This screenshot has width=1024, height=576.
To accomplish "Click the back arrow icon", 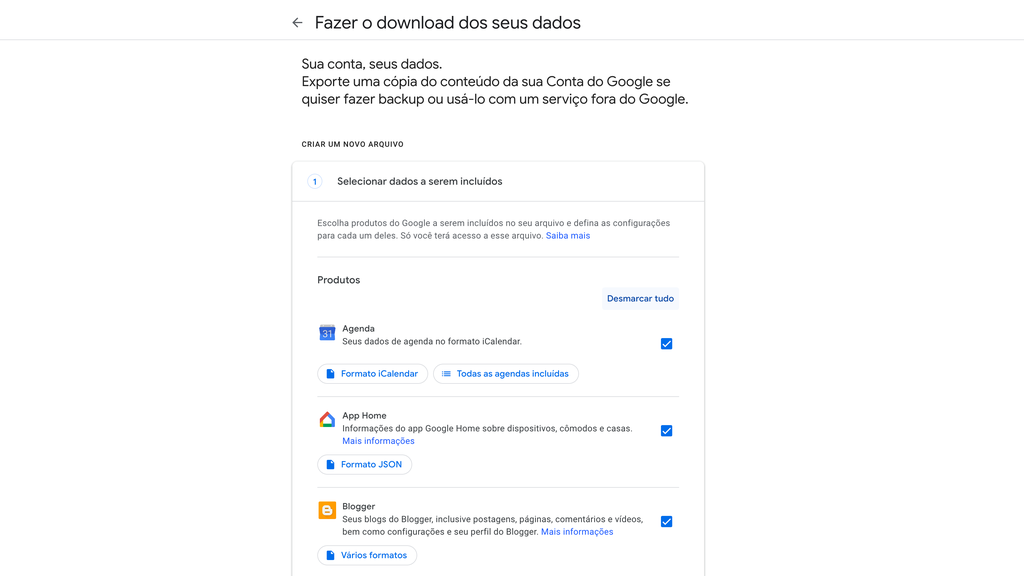I will point(297,23).
